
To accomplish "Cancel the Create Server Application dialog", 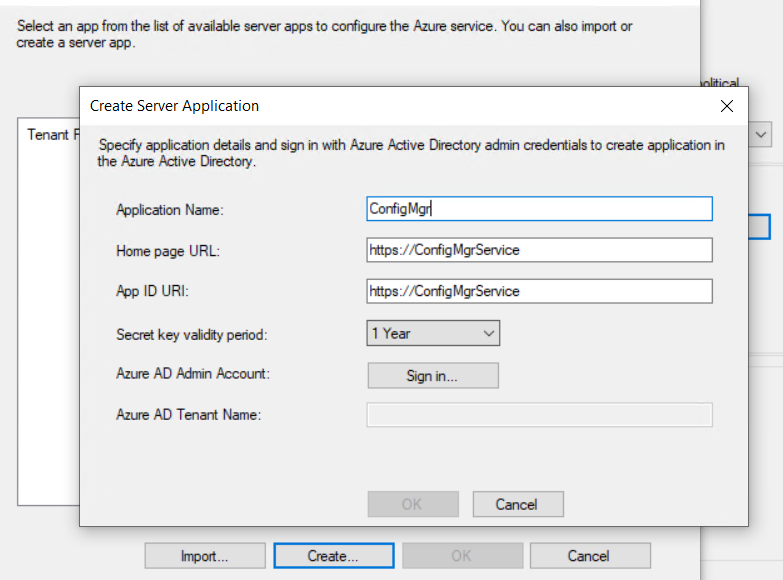I will pyautogui.click(x=517, y=504).
